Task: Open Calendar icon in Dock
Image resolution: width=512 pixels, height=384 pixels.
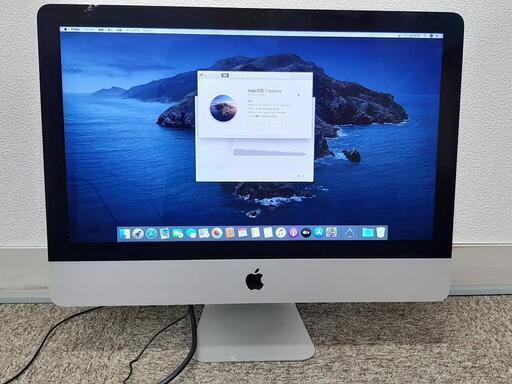Action: pos(242,233)
